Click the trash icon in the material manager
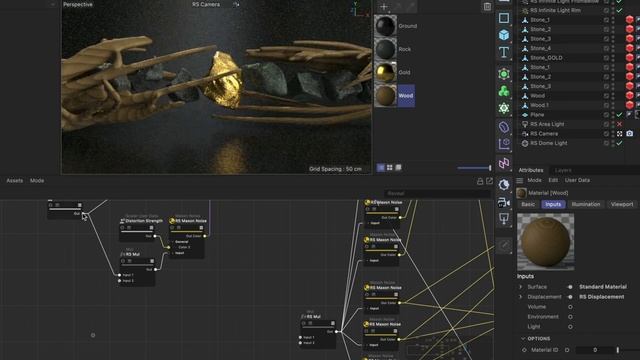Screen dimensions: 640x360 [487, 7]
